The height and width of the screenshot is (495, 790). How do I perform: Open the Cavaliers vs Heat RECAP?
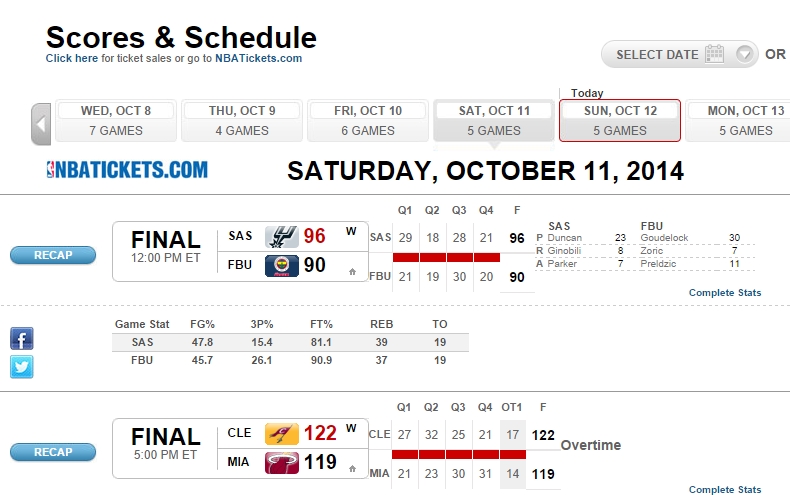[x=53, y=452]
